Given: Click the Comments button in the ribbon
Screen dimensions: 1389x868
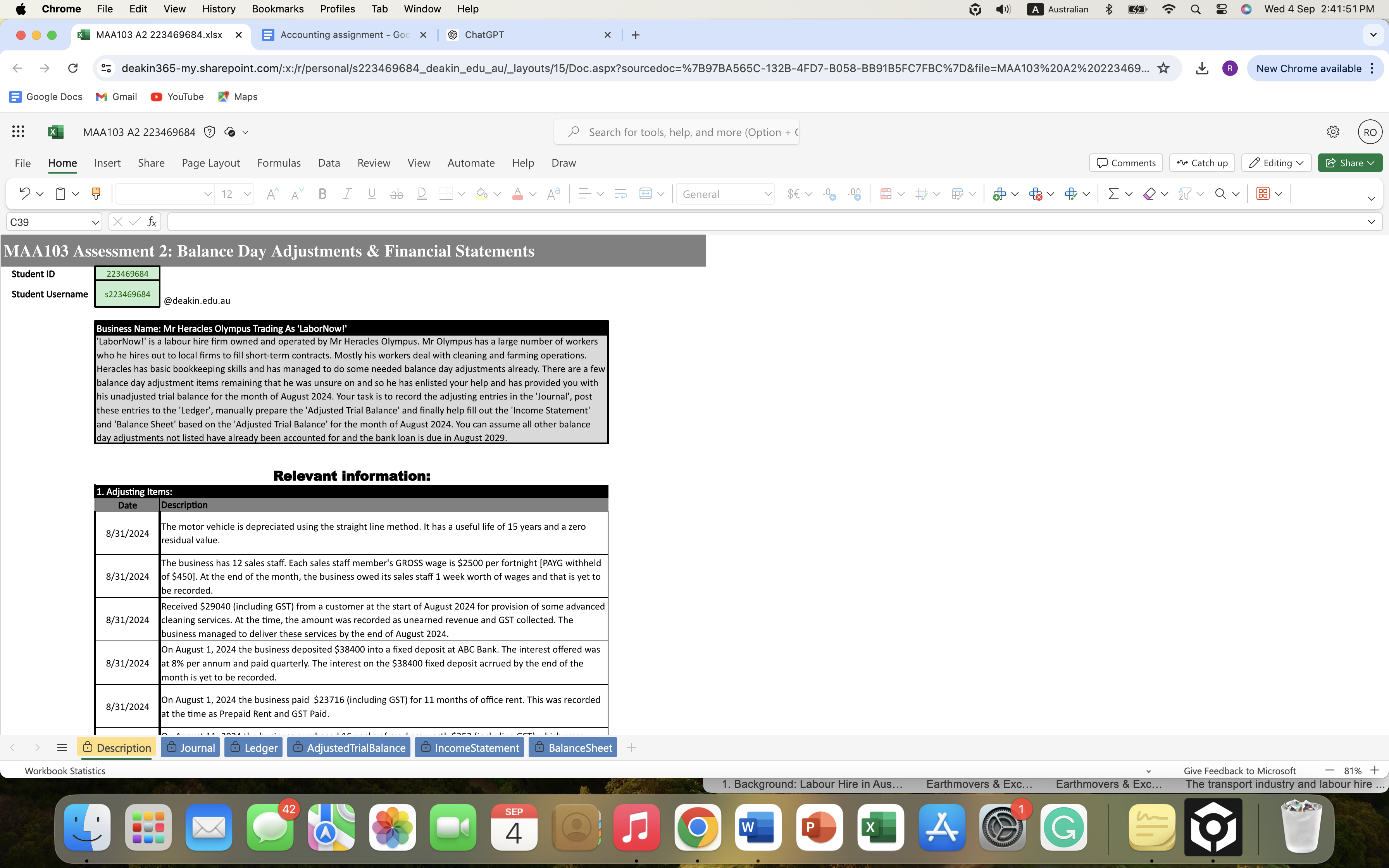Looking at the screenshot, I should point(1125,162).
